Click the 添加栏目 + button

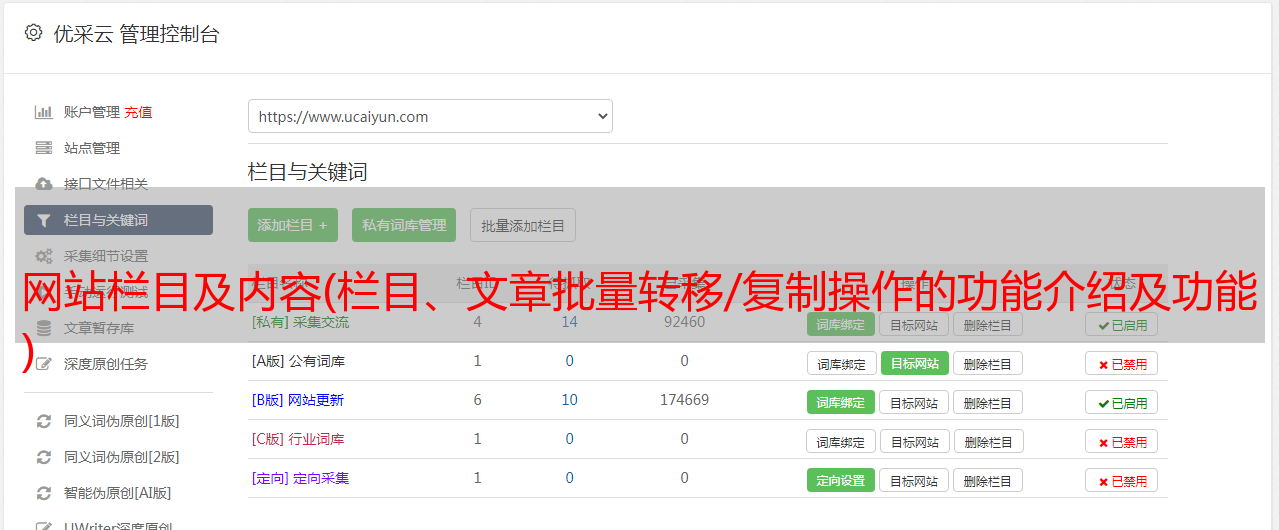(x=293, y=225)
